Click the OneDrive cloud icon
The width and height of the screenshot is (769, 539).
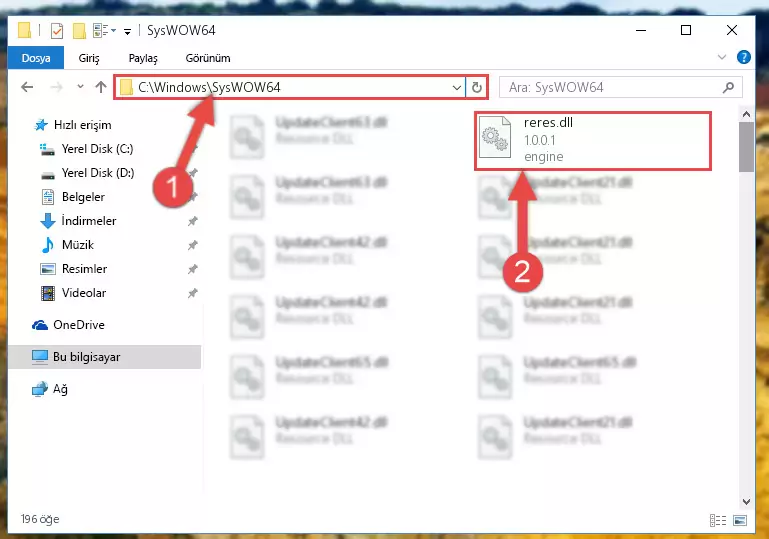point(40,325)
